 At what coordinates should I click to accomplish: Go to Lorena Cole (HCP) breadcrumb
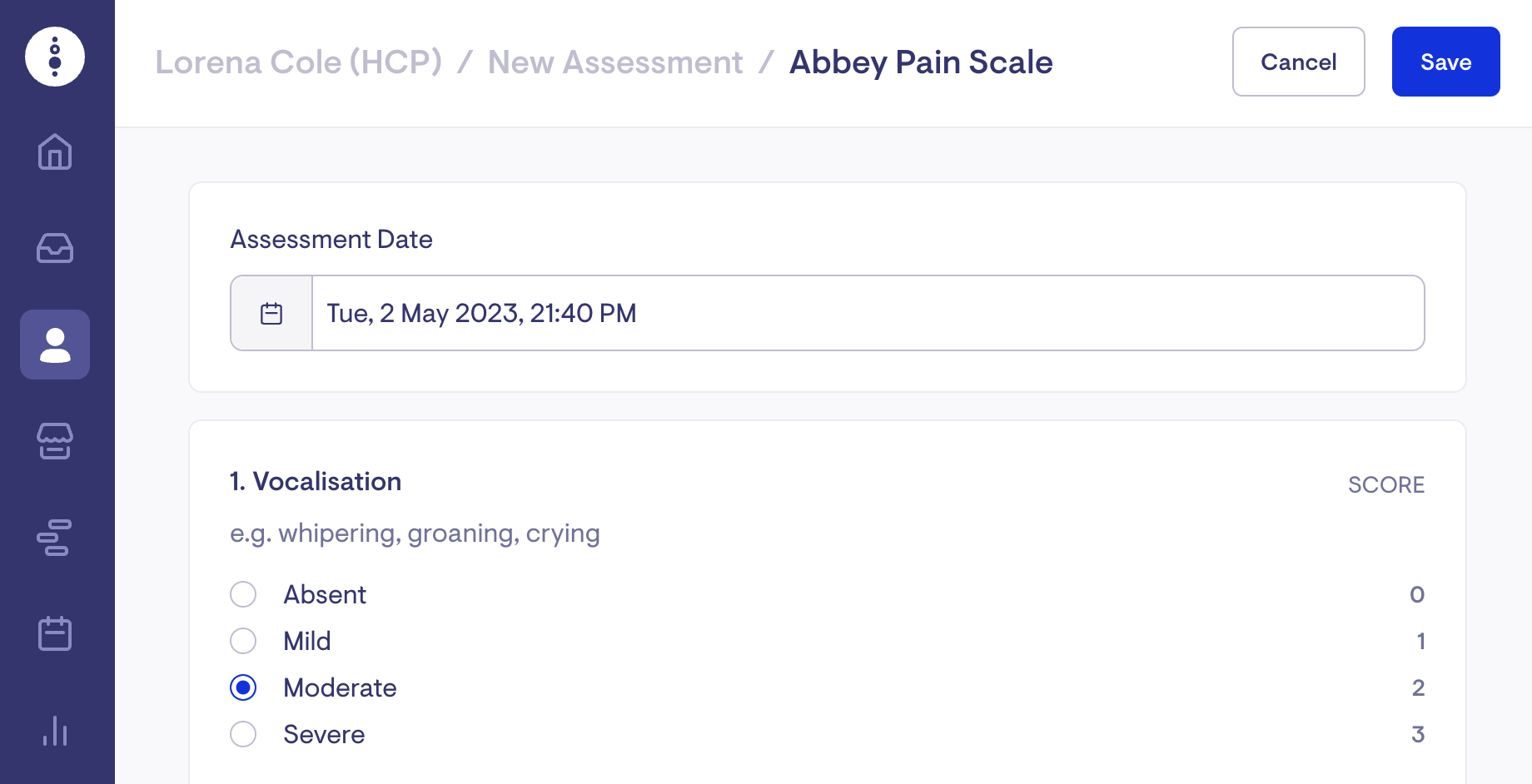pos(298,62)
